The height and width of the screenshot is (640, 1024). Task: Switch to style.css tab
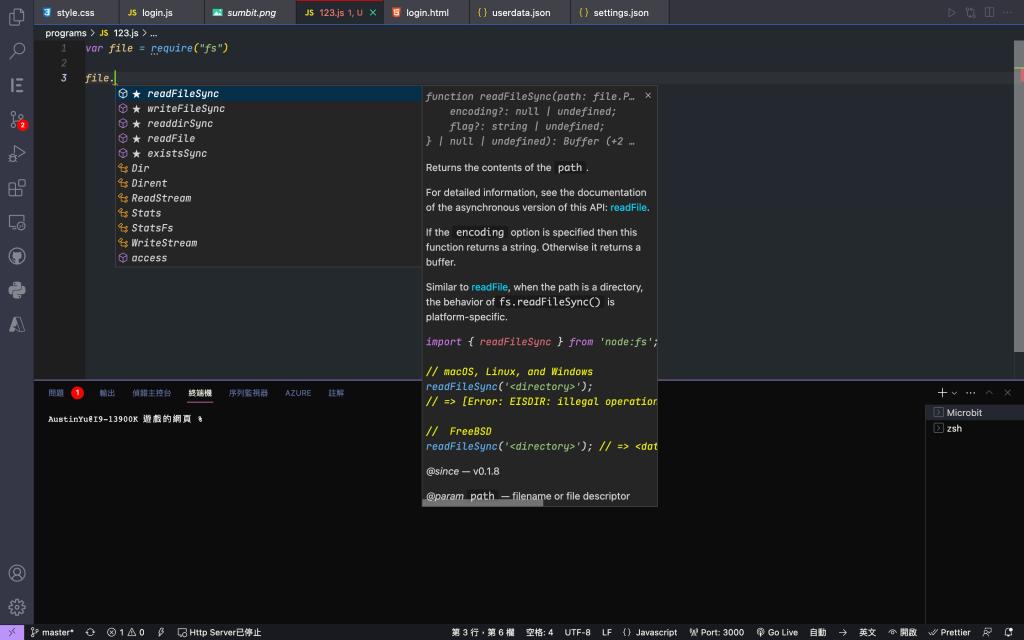click(76, 12)
